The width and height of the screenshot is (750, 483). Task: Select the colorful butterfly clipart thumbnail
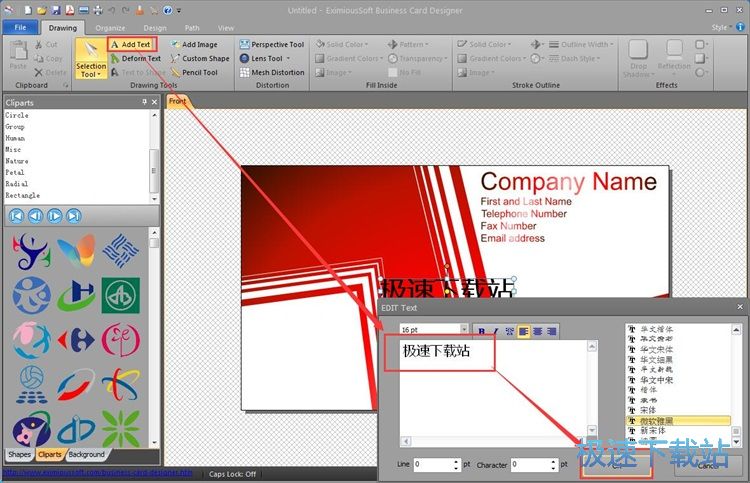[x=76, y=251]
